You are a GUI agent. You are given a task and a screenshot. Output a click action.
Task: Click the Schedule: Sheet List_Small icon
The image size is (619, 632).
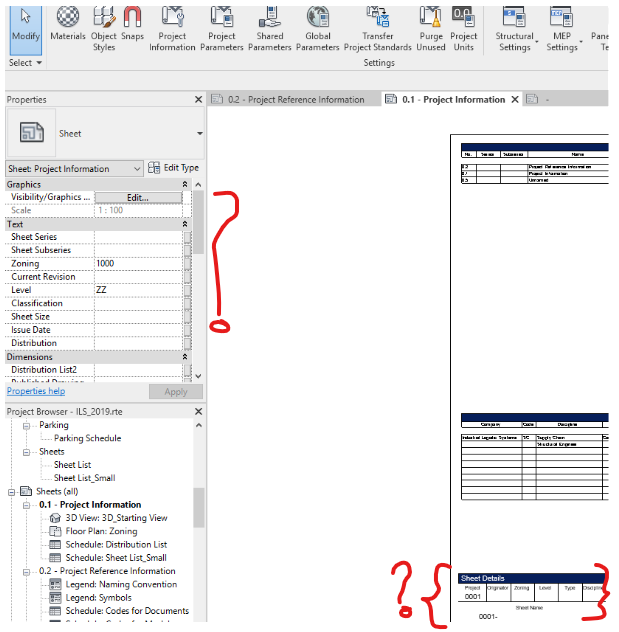55,558
